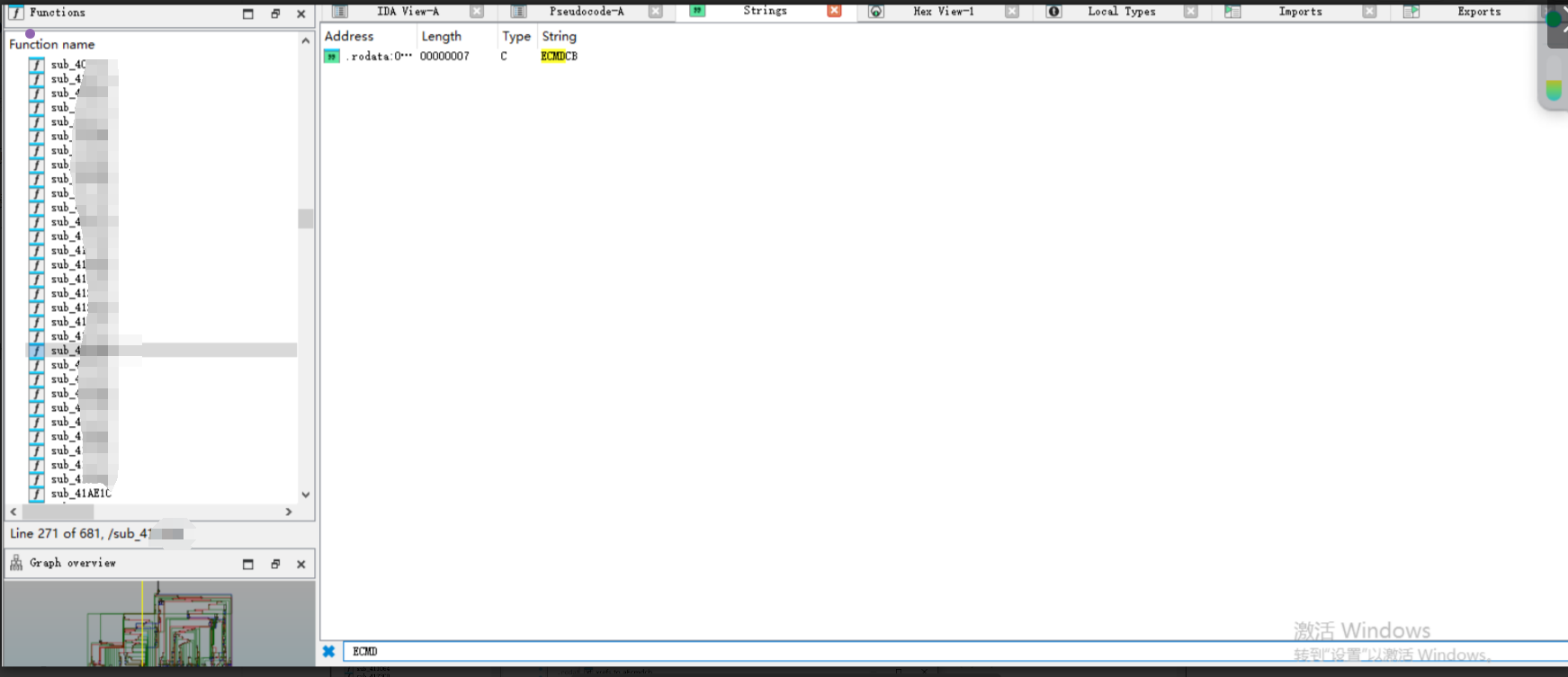Maximize the Functions panel
The image size is (1568, 677).
point(248,13)
